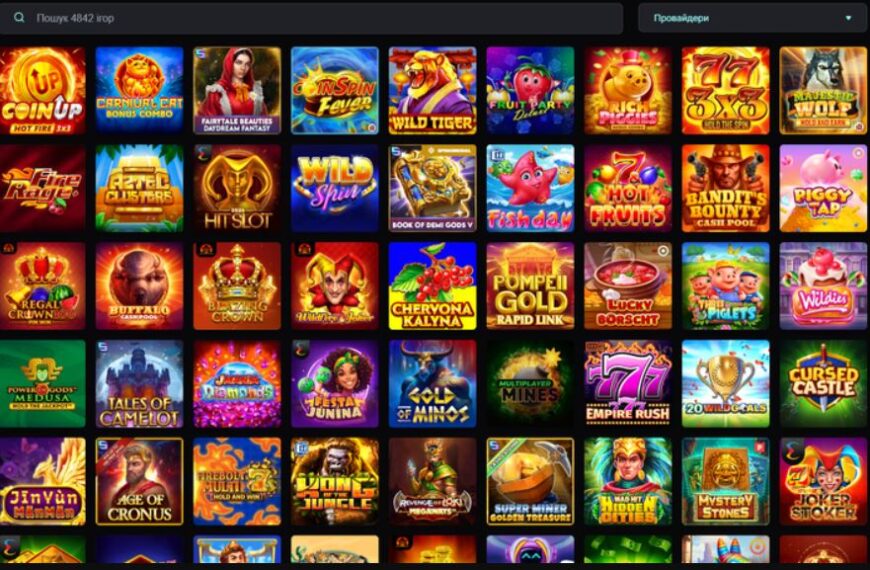870x570 pixels.
Task: Open the Coin Up Hot Fire game
Action: [x=42, y=90]
